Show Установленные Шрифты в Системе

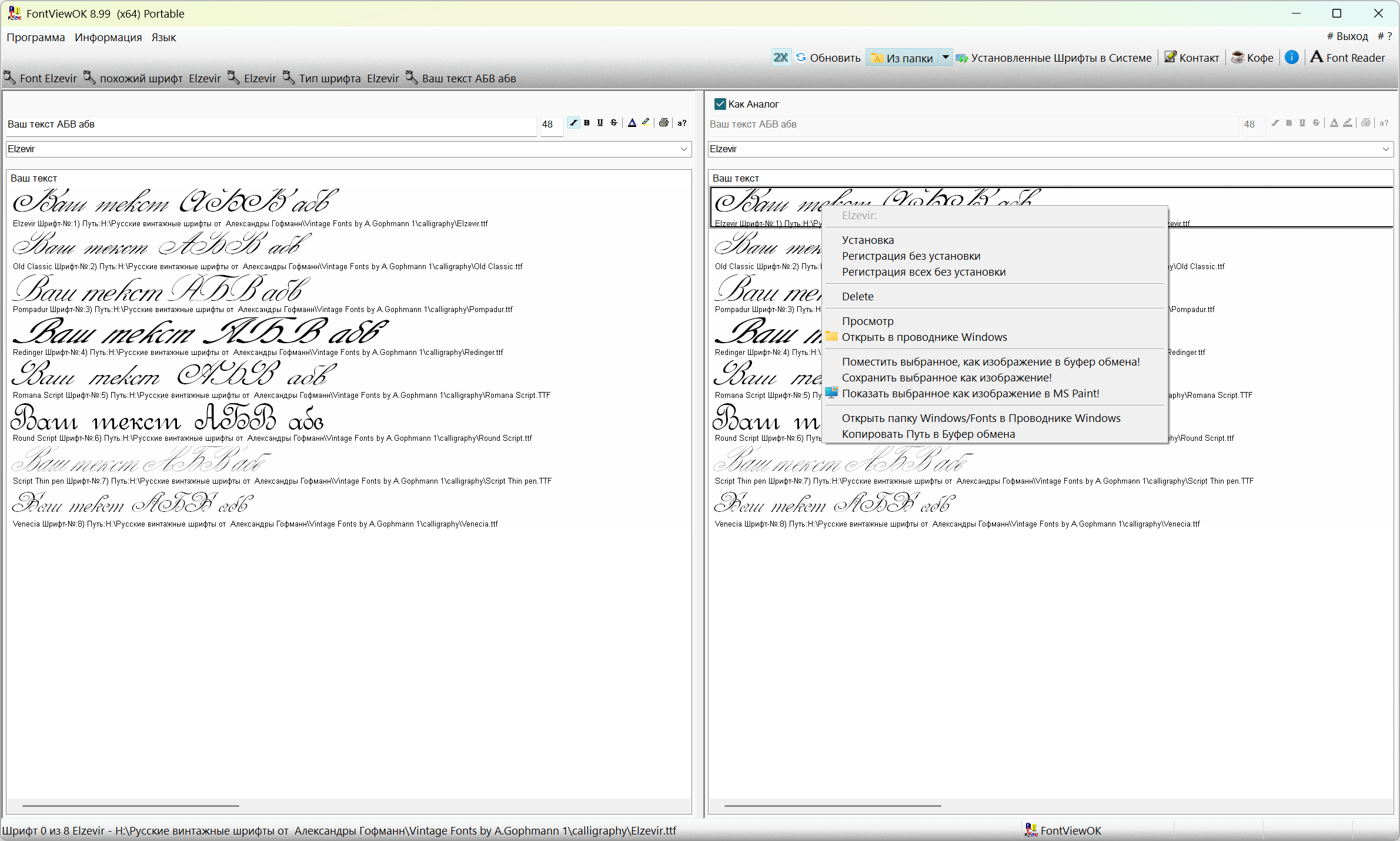click(1054, 58)
